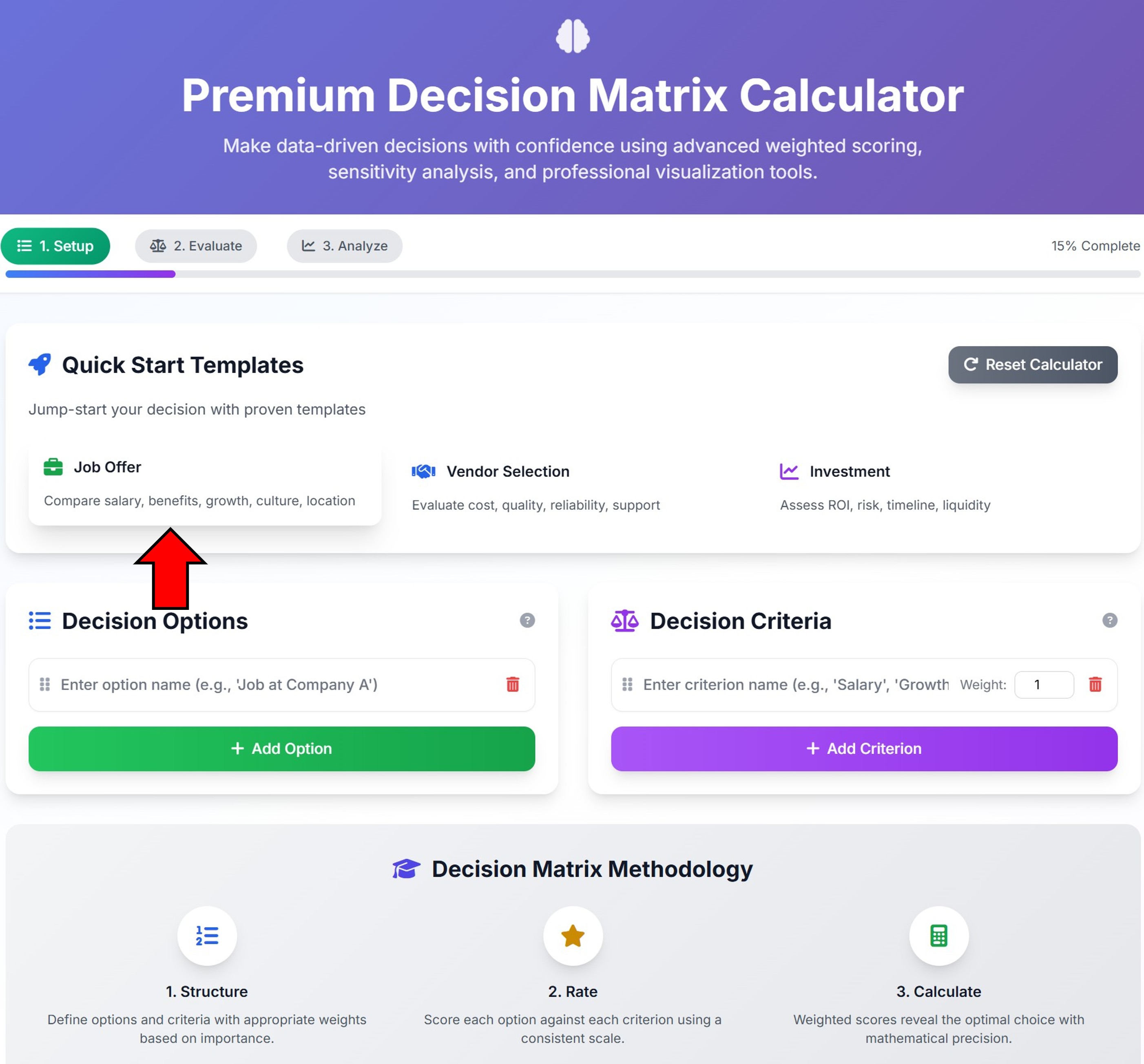Switch to the 2. Evaluate tab
The width and height of the screenshot is (1144, 1064).
click(196, 245)
